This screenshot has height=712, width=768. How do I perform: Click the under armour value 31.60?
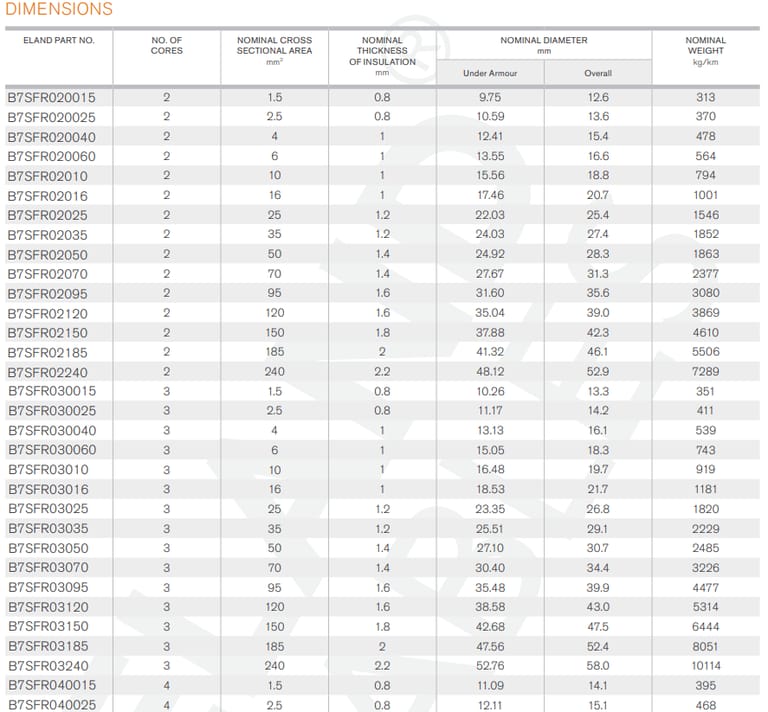tap(490, 293)
